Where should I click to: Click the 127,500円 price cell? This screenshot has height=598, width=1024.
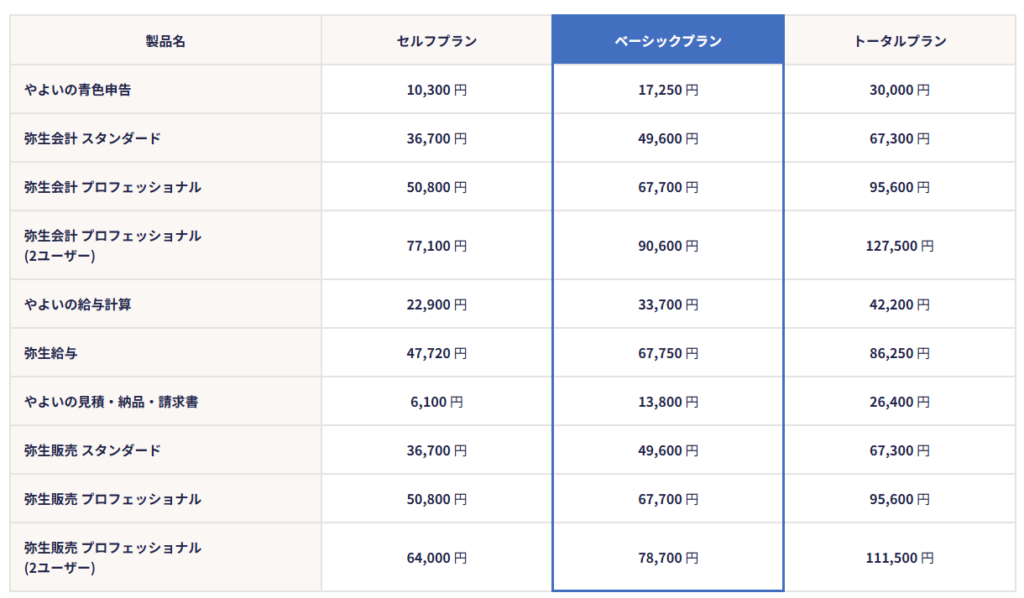(900, 246)
